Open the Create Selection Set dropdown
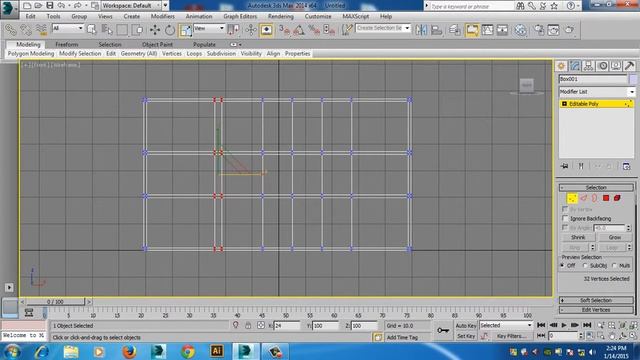Image resolution: width=640 pixels, height=360 pixels. click(x=383, y=28)
